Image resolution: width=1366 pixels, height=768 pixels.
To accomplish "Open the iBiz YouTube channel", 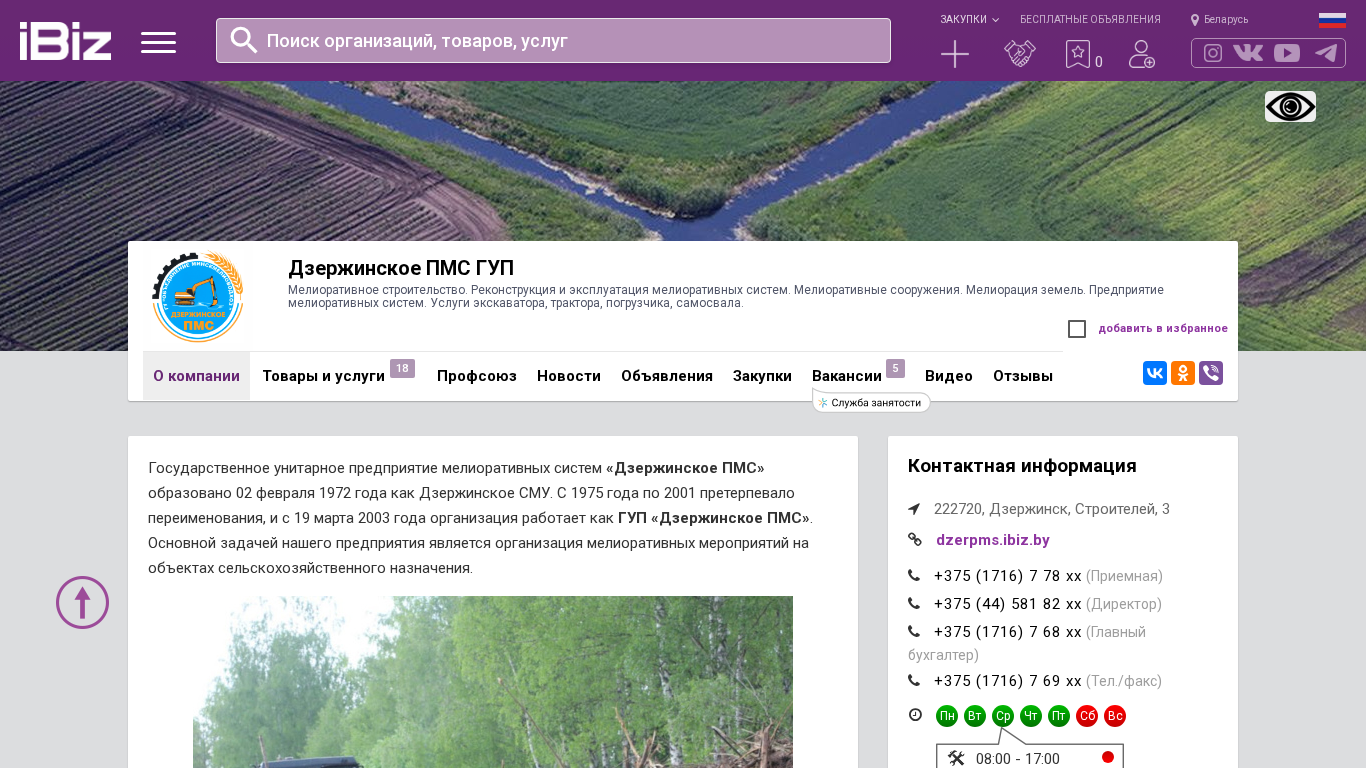I will (x=1287, y=53).
